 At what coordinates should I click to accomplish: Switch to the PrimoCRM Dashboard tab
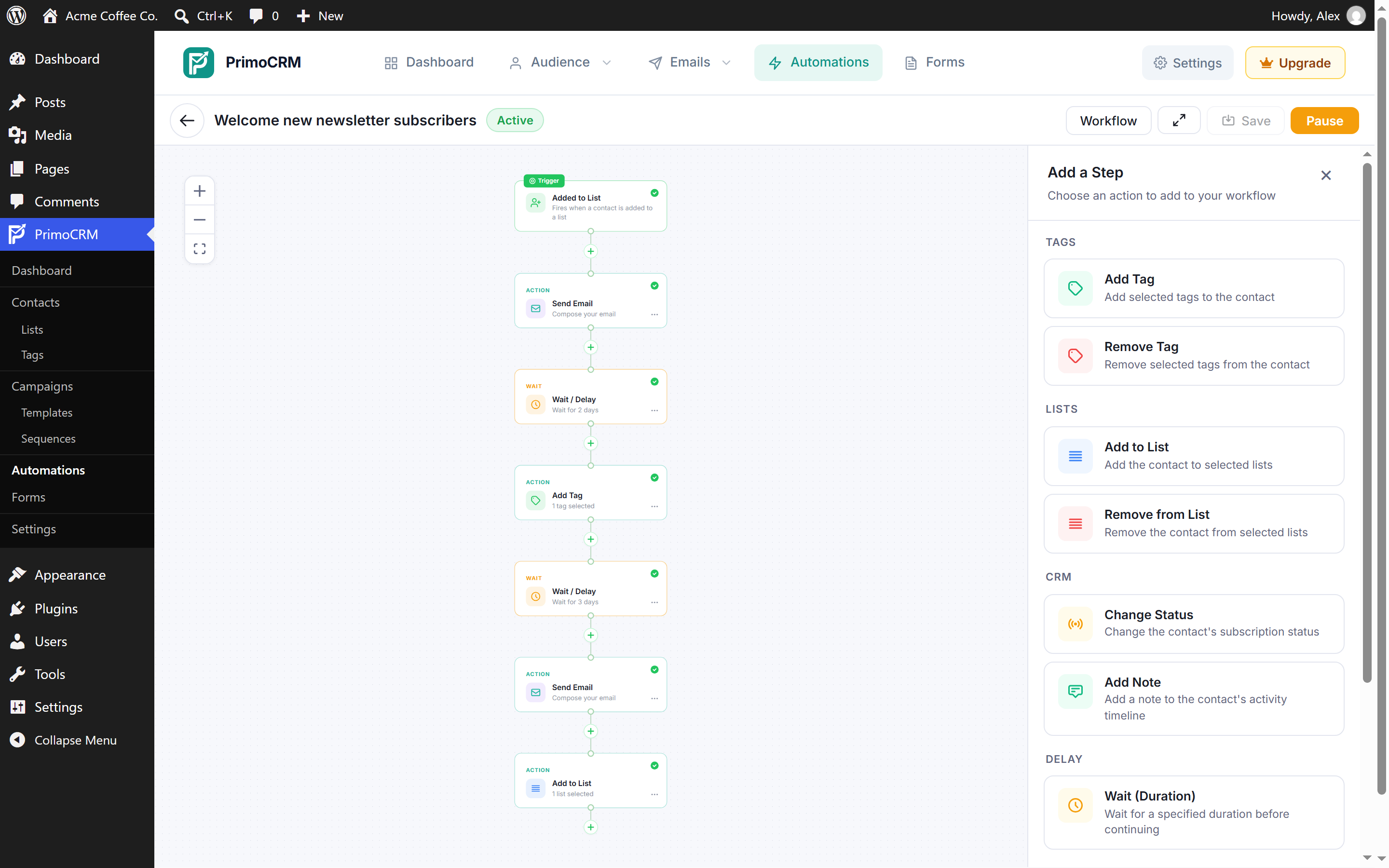tap(429, 62)
